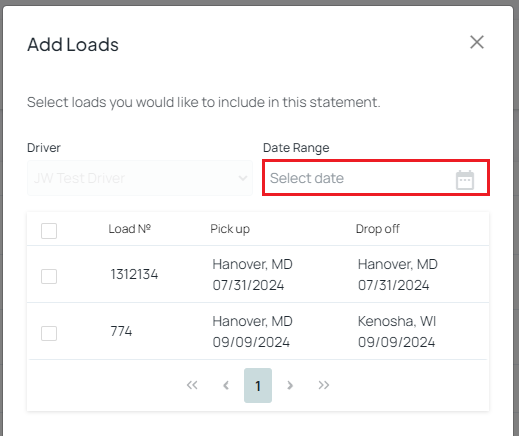519x438 pixels.
Task: Jump to the last page of loads
Action: coord(324,385)
